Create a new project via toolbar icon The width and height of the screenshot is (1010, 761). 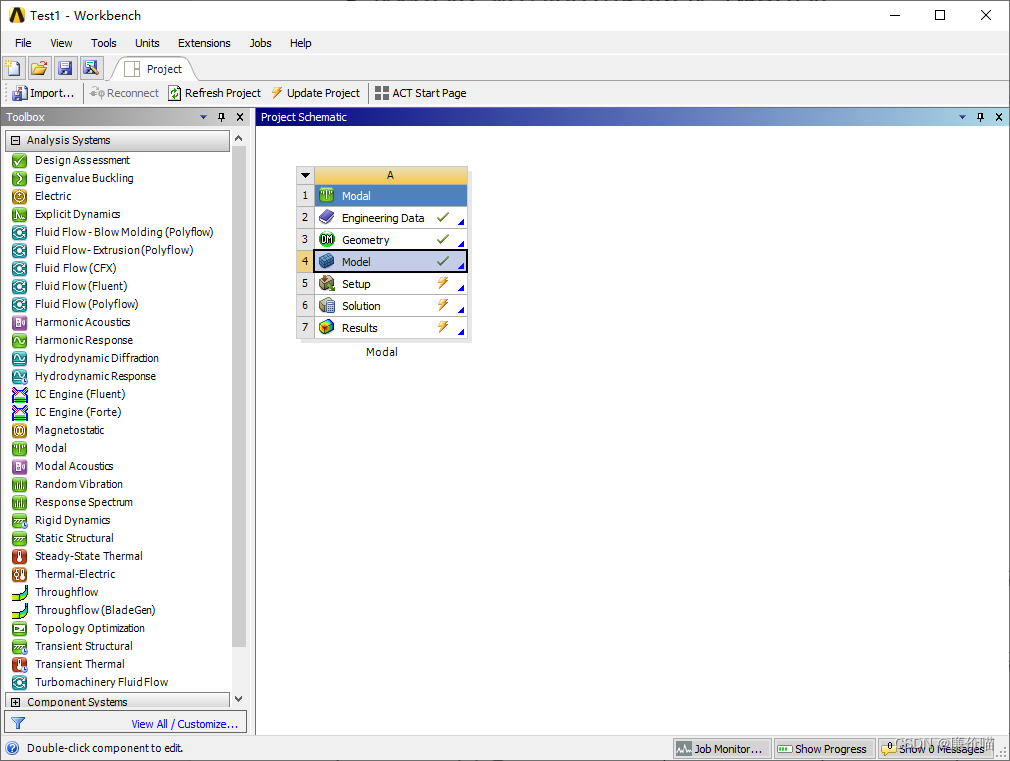(x=13, y=68)
